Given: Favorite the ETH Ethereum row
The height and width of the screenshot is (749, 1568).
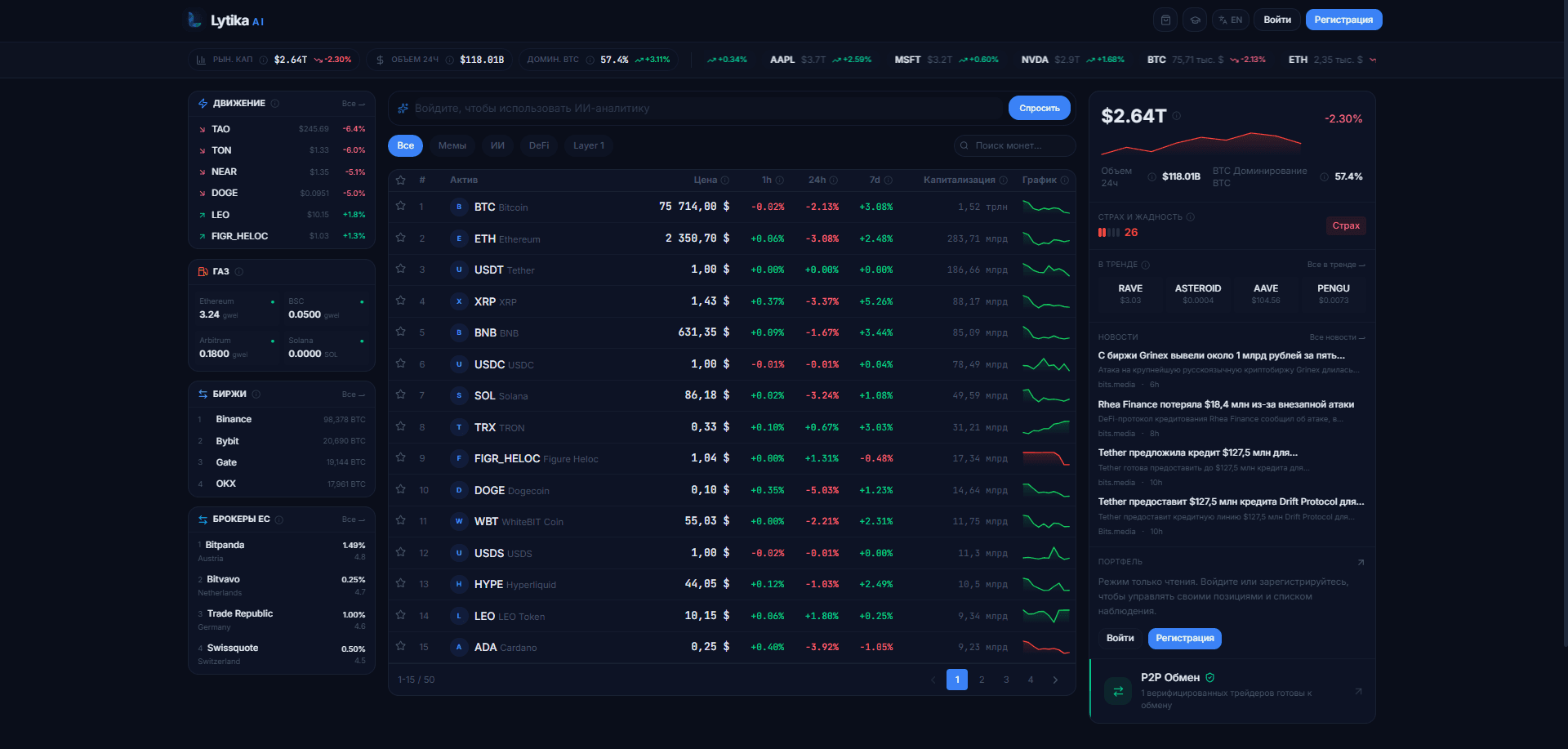Looking at the screenshot, I should 400,239.
